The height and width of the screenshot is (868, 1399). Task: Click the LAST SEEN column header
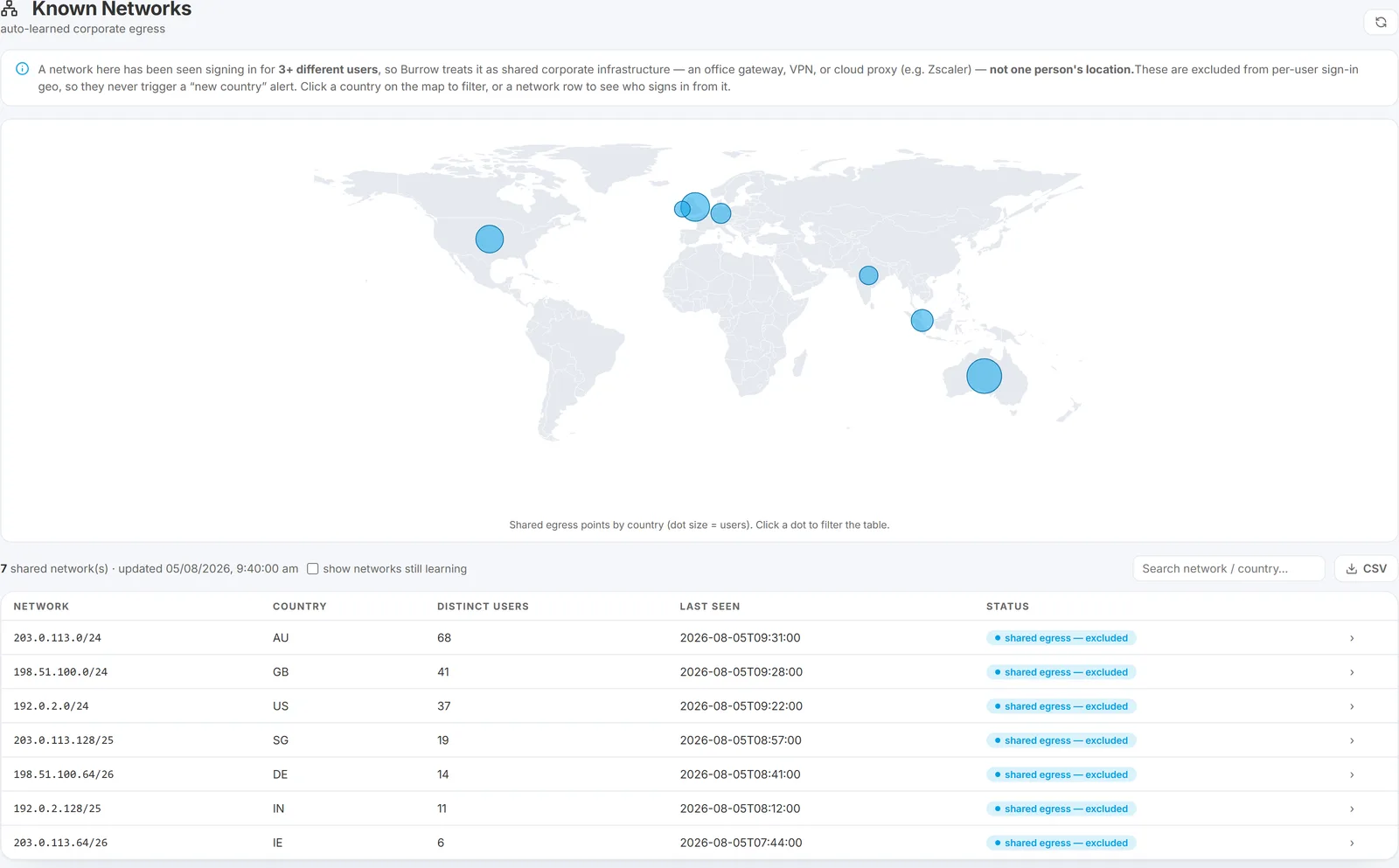click(x=710, y=607)
